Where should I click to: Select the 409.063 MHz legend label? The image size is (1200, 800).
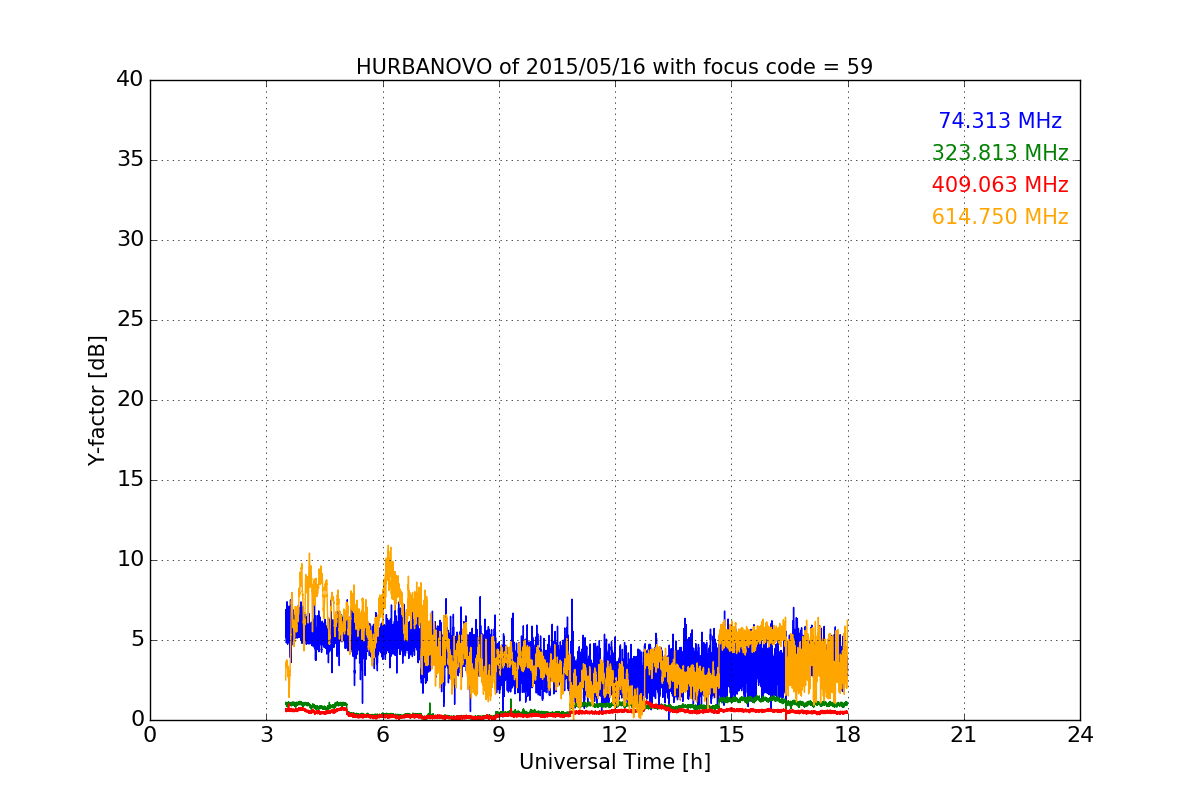pyautogui.click(x=1000, y=185)
